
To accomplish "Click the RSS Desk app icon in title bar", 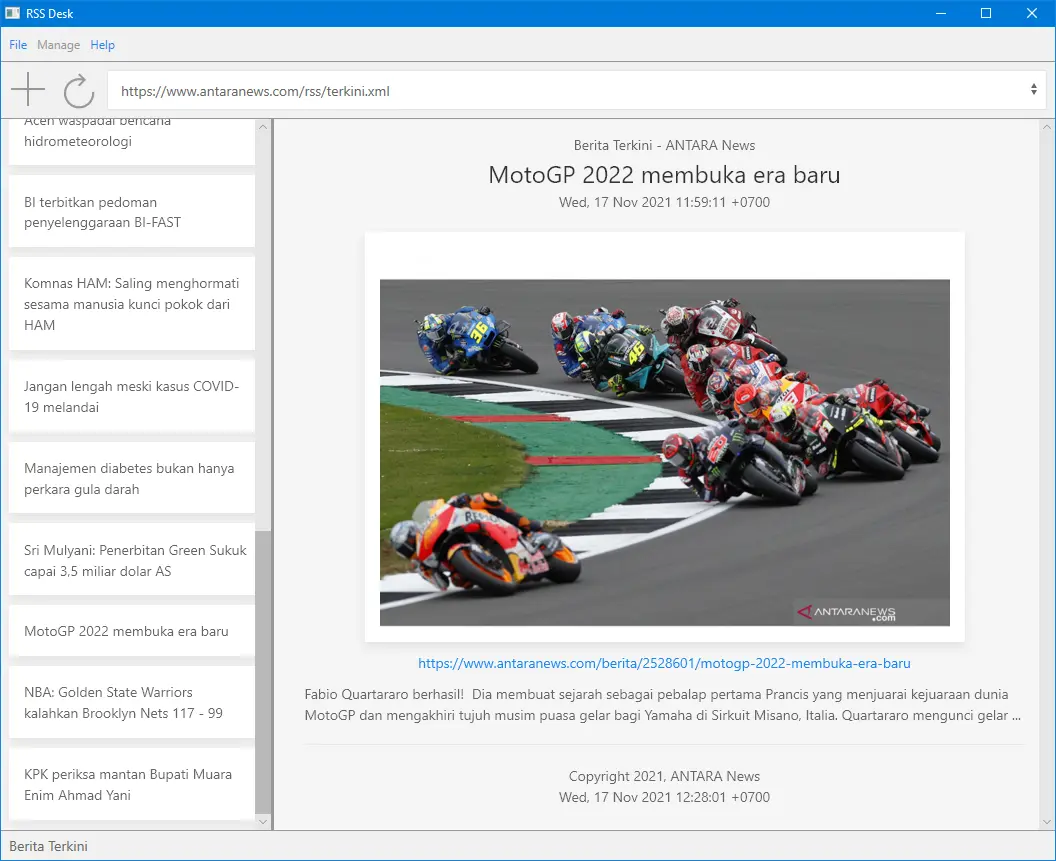I will click(13, 13).
